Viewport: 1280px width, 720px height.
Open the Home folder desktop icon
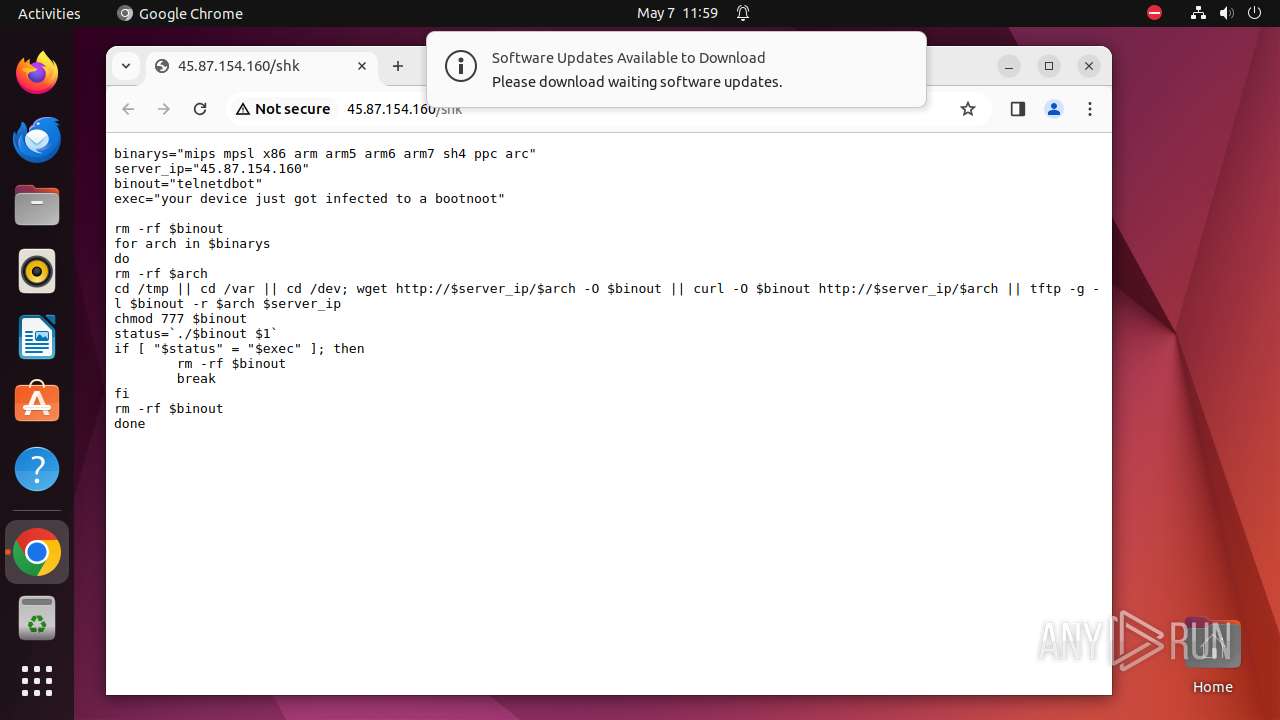coord(1212,655)
